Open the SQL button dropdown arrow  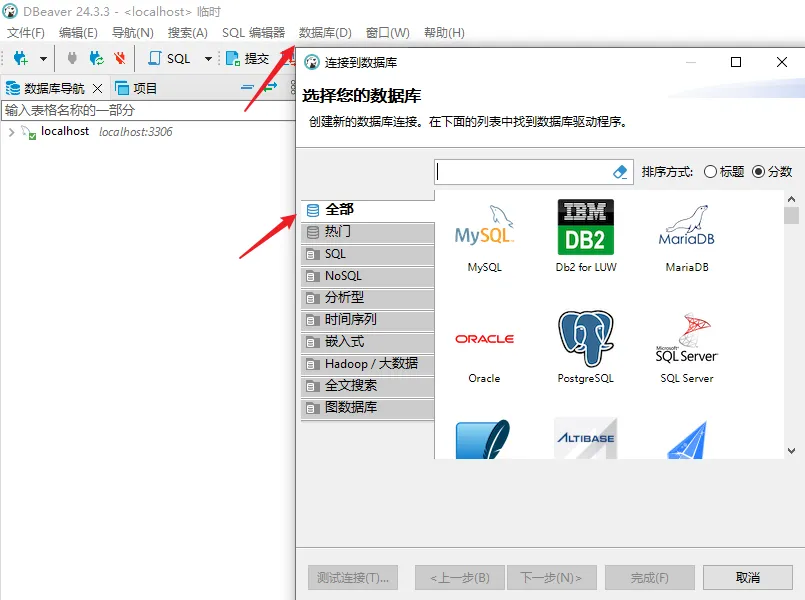pos(208,59)
